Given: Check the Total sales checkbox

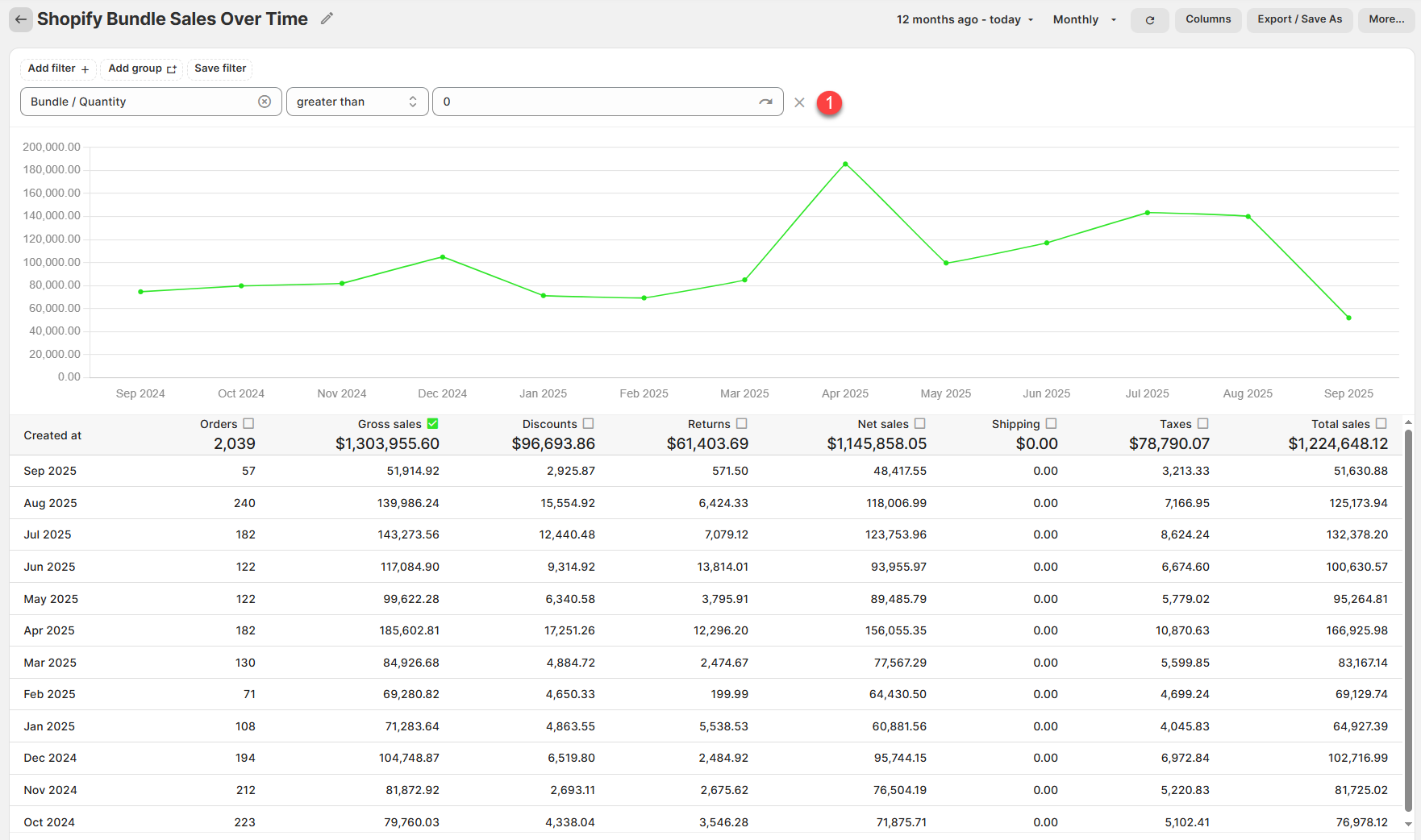Looking at the screenshot, I should tap(1381, 423).
